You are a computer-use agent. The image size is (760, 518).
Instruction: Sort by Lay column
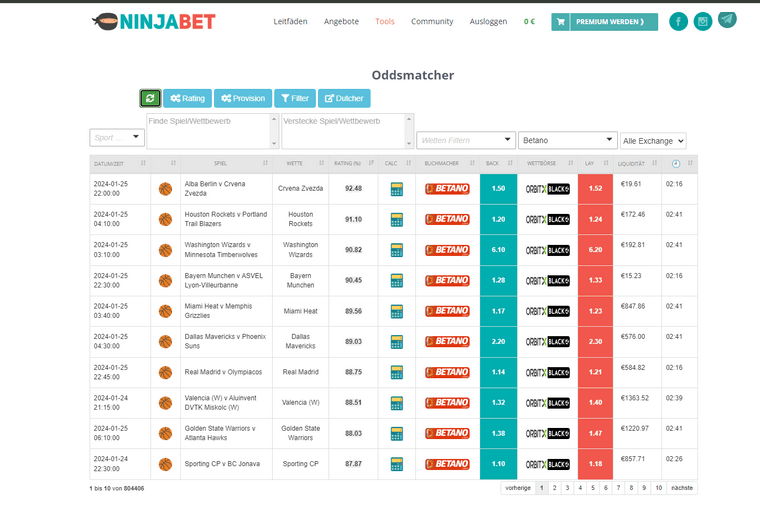(595, 164)
